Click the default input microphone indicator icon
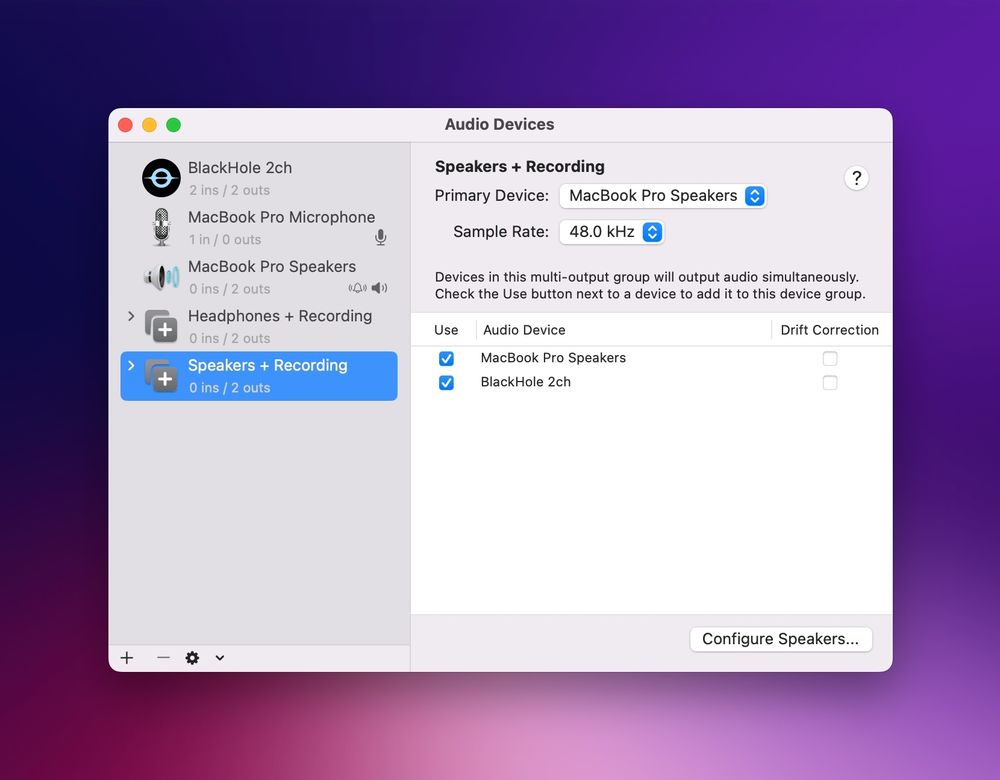1000x780 pixels. coord(381,238)
